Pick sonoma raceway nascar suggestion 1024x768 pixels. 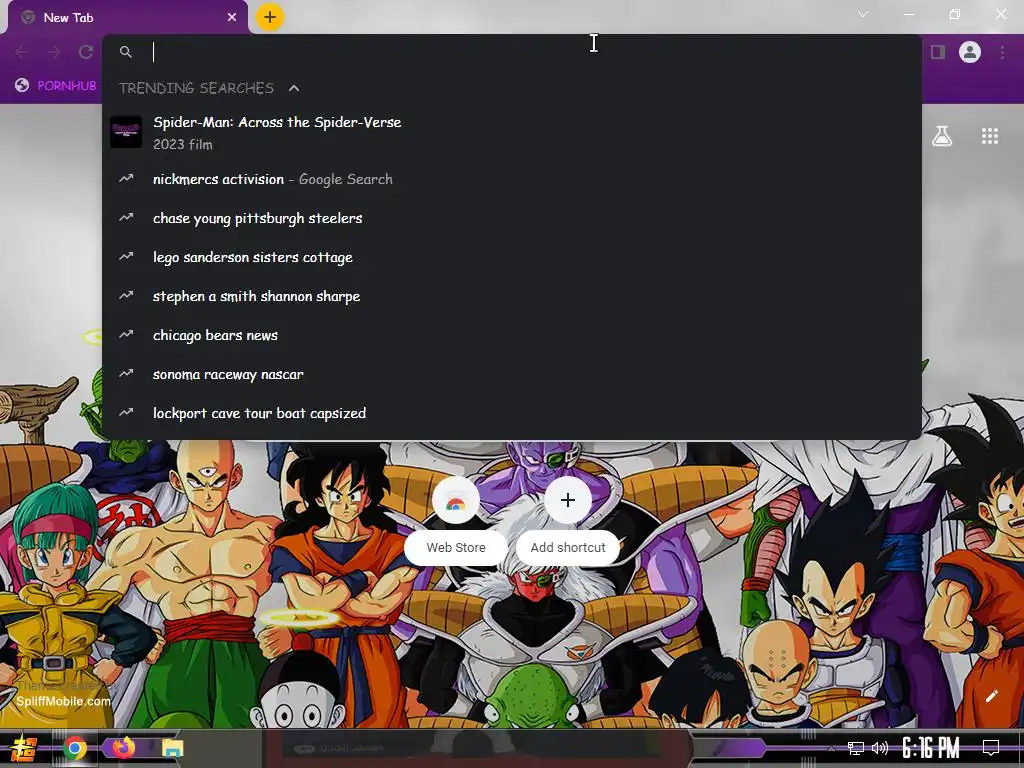[x=512, y=374]
